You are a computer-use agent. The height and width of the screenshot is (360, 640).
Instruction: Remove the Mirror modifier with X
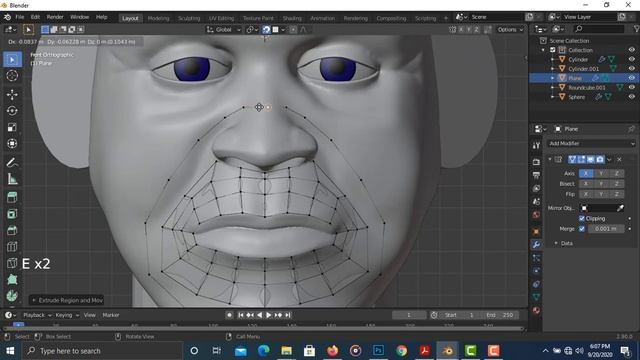pyautogui.click(x=619, y=159)
